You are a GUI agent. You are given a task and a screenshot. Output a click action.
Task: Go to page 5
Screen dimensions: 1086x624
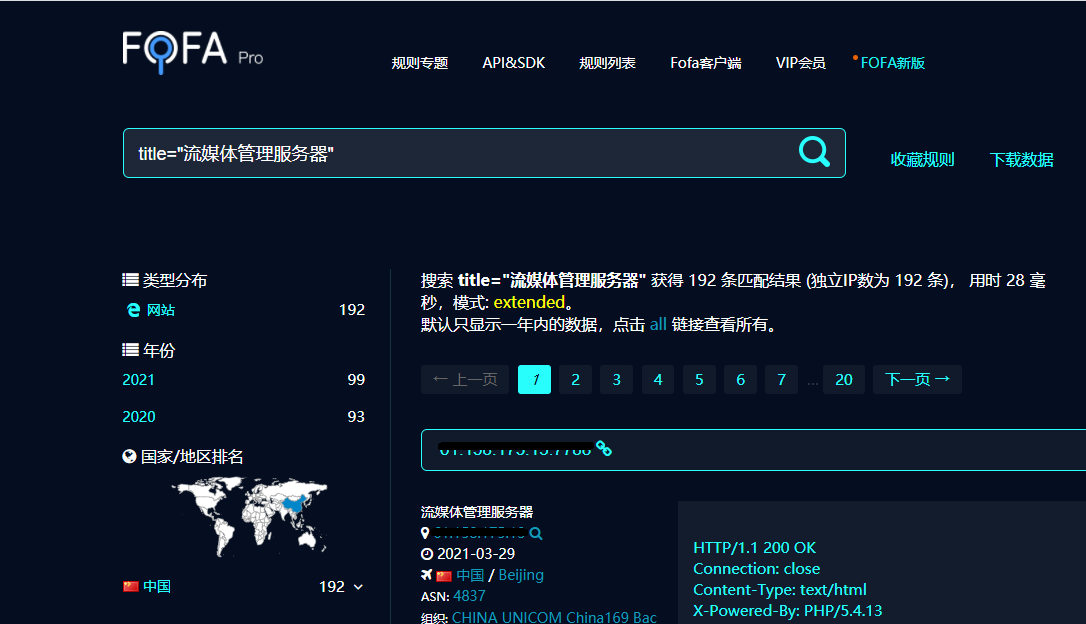click(x=699, y=380)
